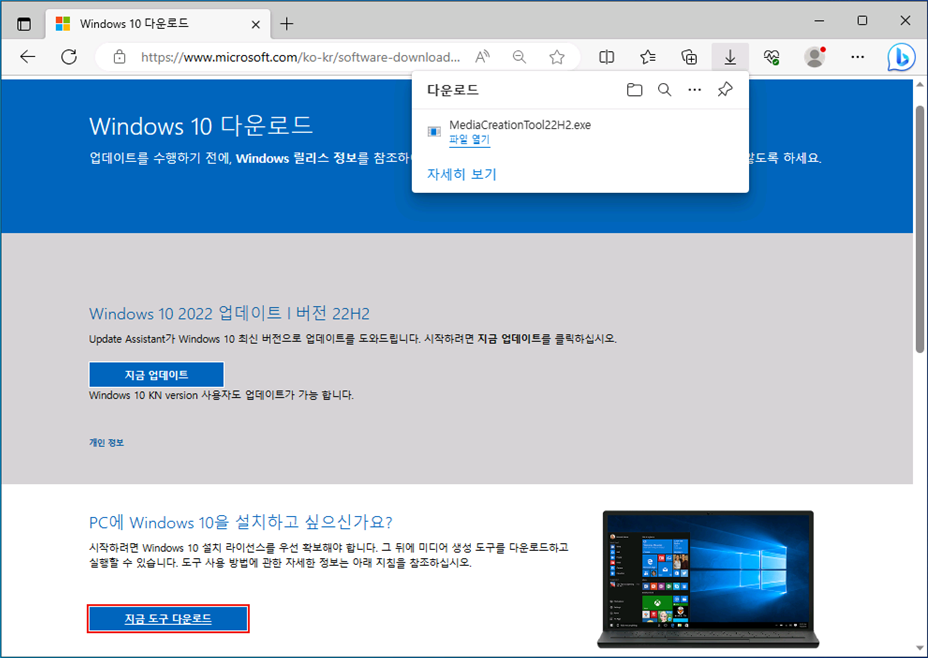The height and width of the screenshot is (658, 928).
Task: Click the Windows 10 KN version note
Action: click(x=221, y=395)
